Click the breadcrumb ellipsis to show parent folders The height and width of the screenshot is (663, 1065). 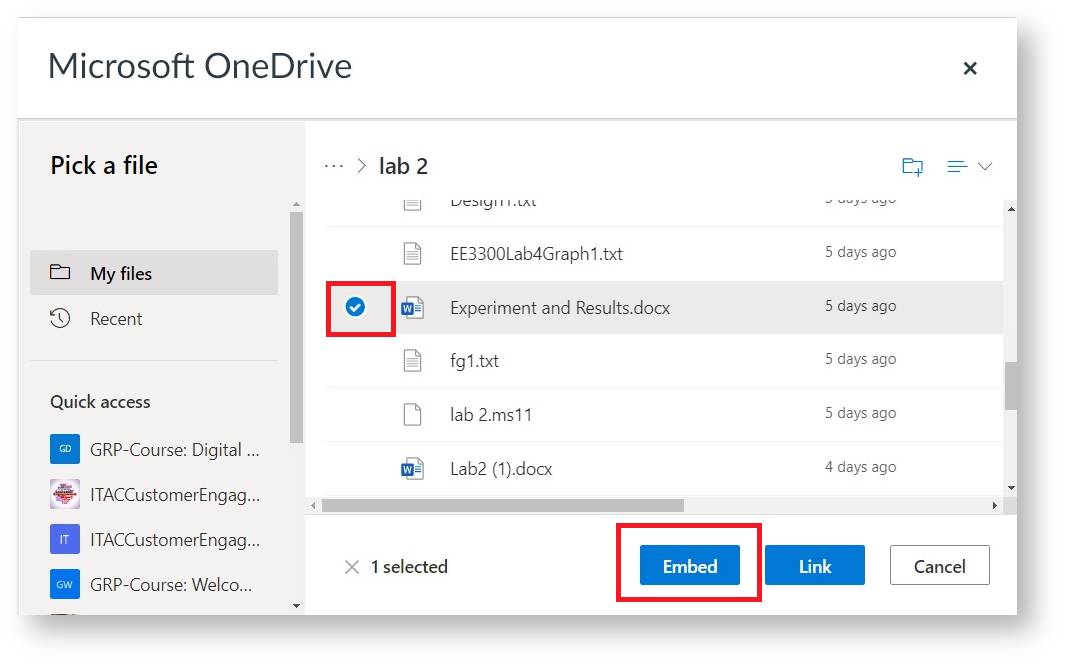333,166
